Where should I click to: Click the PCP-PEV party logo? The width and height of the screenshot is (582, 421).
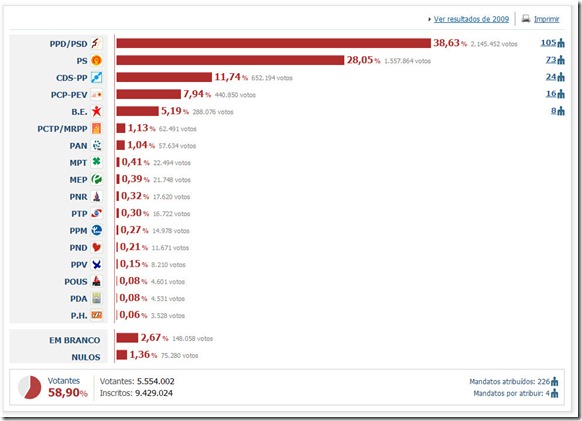[97, 94]
